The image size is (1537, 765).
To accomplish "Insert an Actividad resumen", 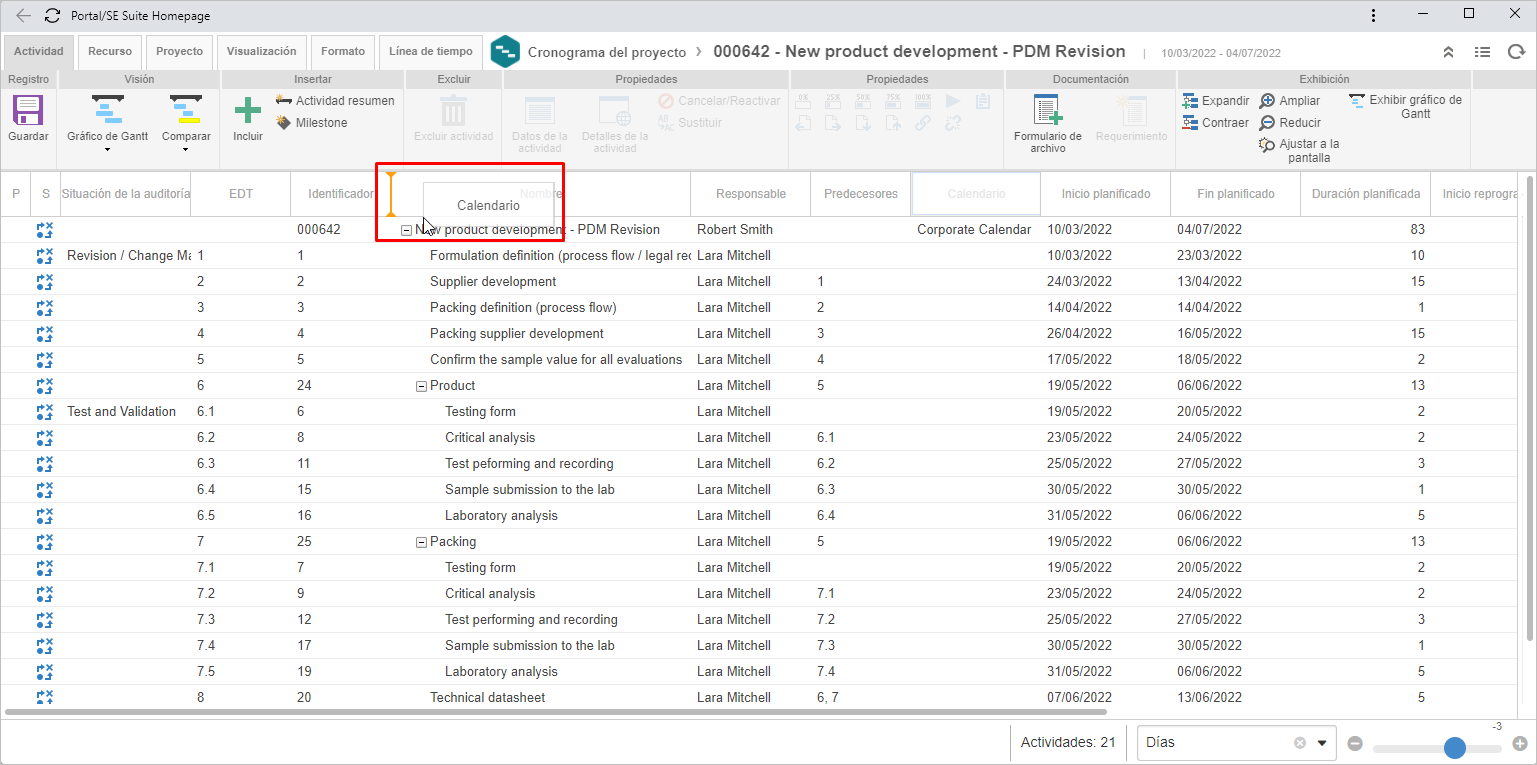I will 335,100.
